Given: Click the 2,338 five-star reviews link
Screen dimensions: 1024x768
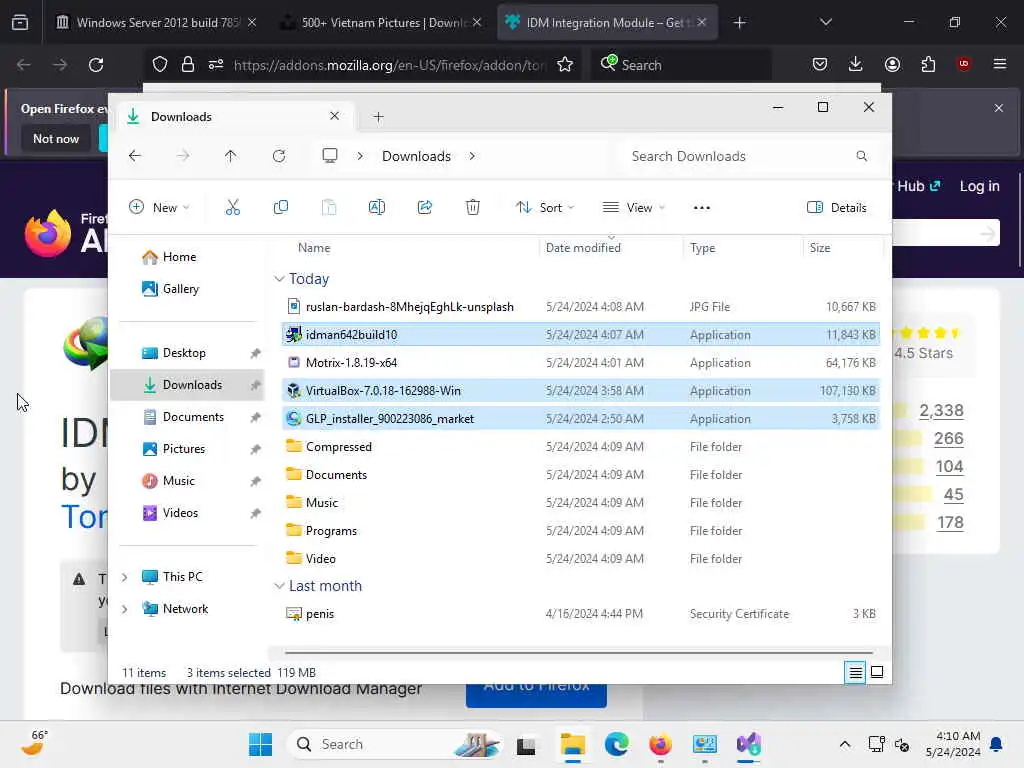Looking at the screenshot, I should coord(941,411).
